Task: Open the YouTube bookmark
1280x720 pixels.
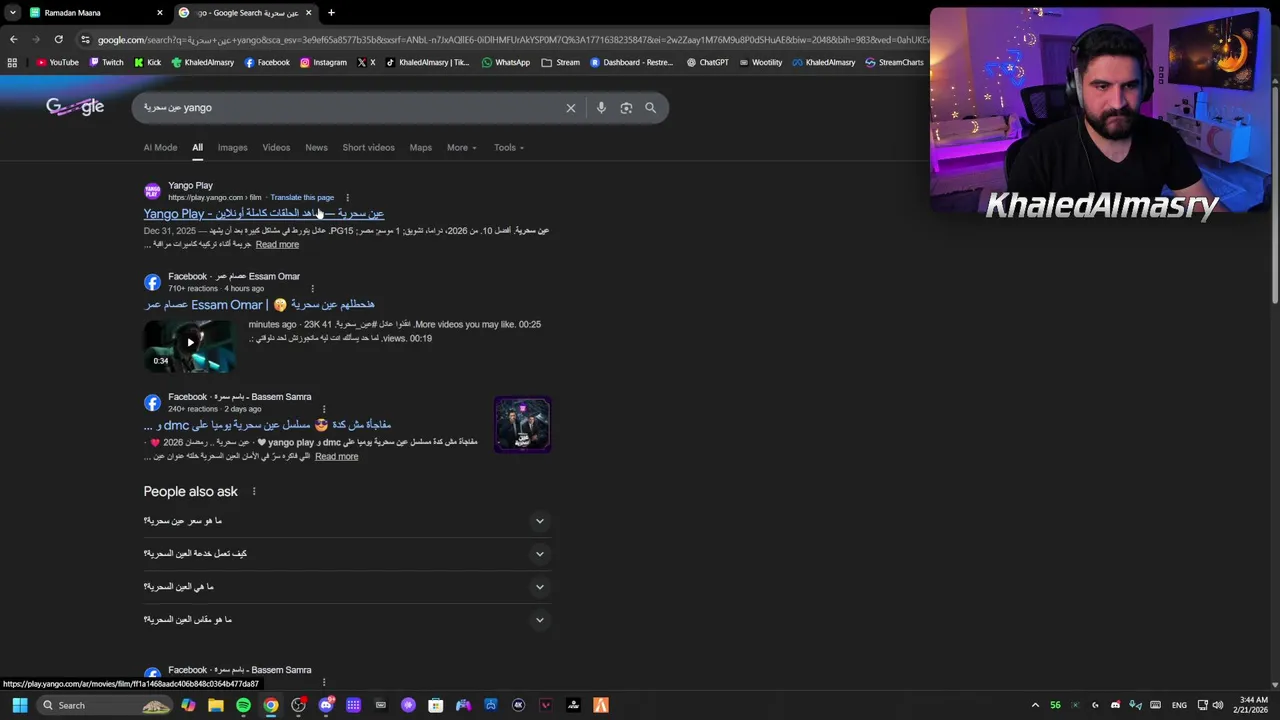Action: [x=57, y=62]
